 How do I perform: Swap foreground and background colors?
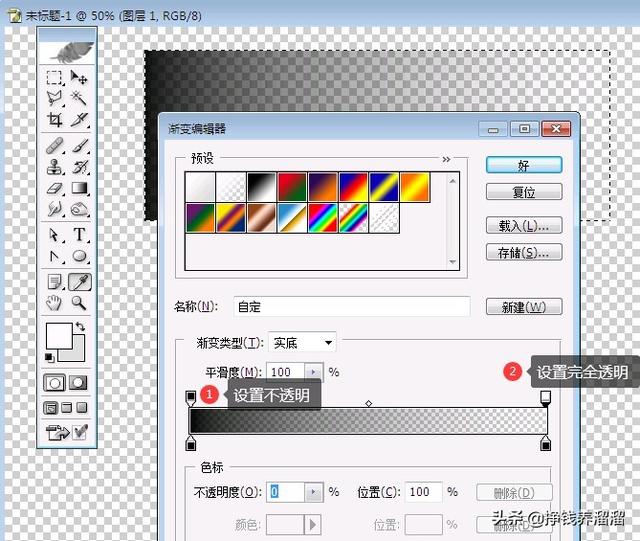click(x=80, y=327)
